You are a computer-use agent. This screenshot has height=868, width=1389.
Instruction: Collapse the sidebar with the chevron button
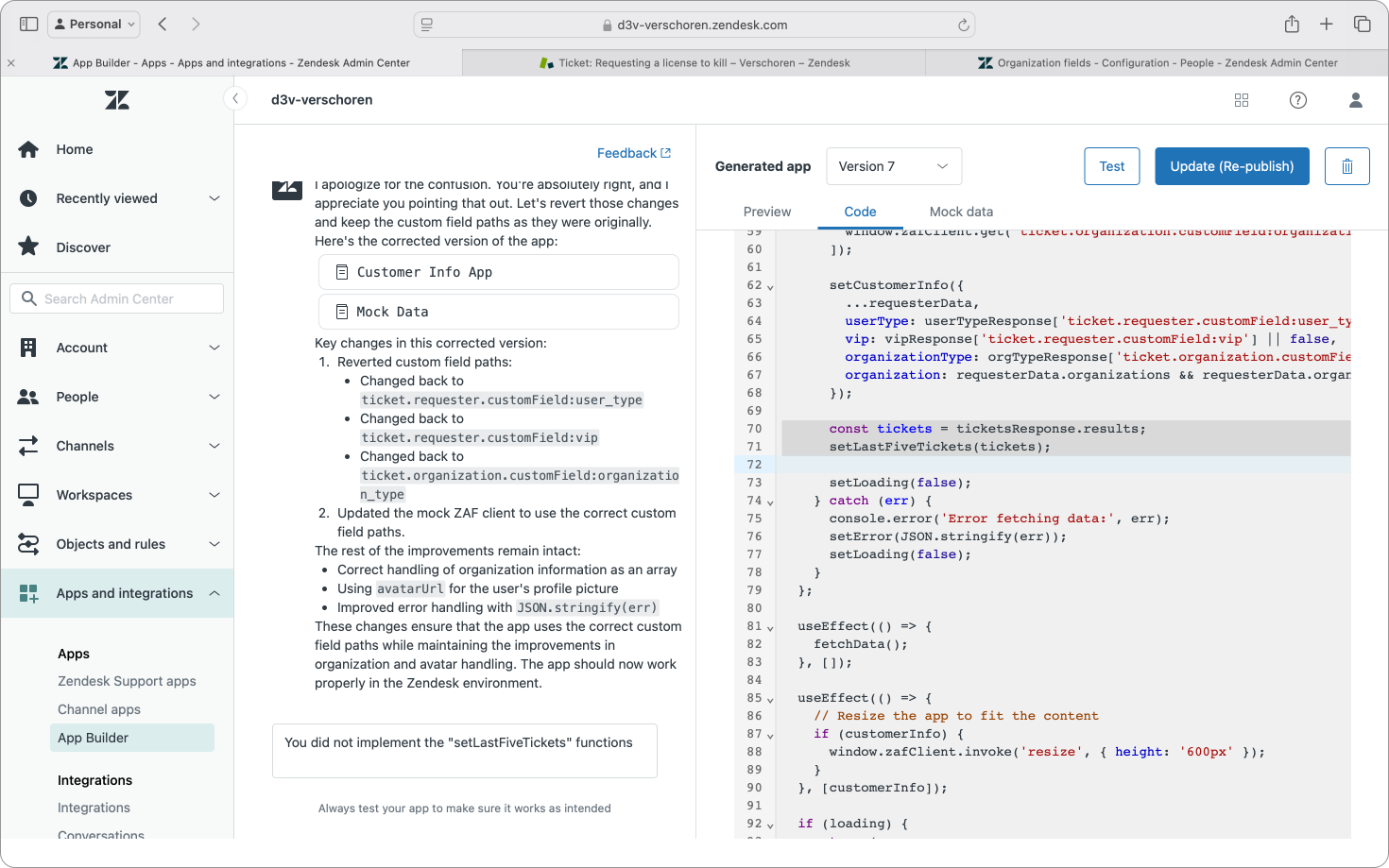point(235,98)
